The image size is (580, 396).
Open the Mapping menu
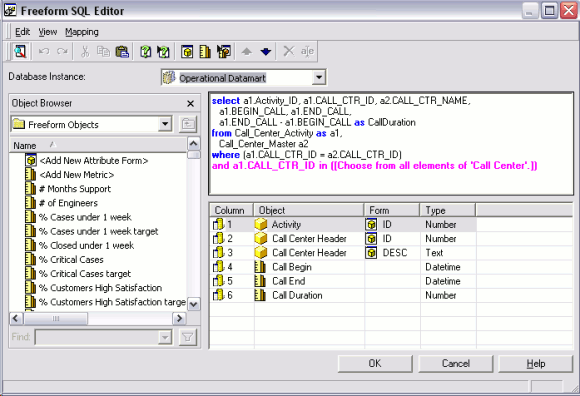click(82, 32)
